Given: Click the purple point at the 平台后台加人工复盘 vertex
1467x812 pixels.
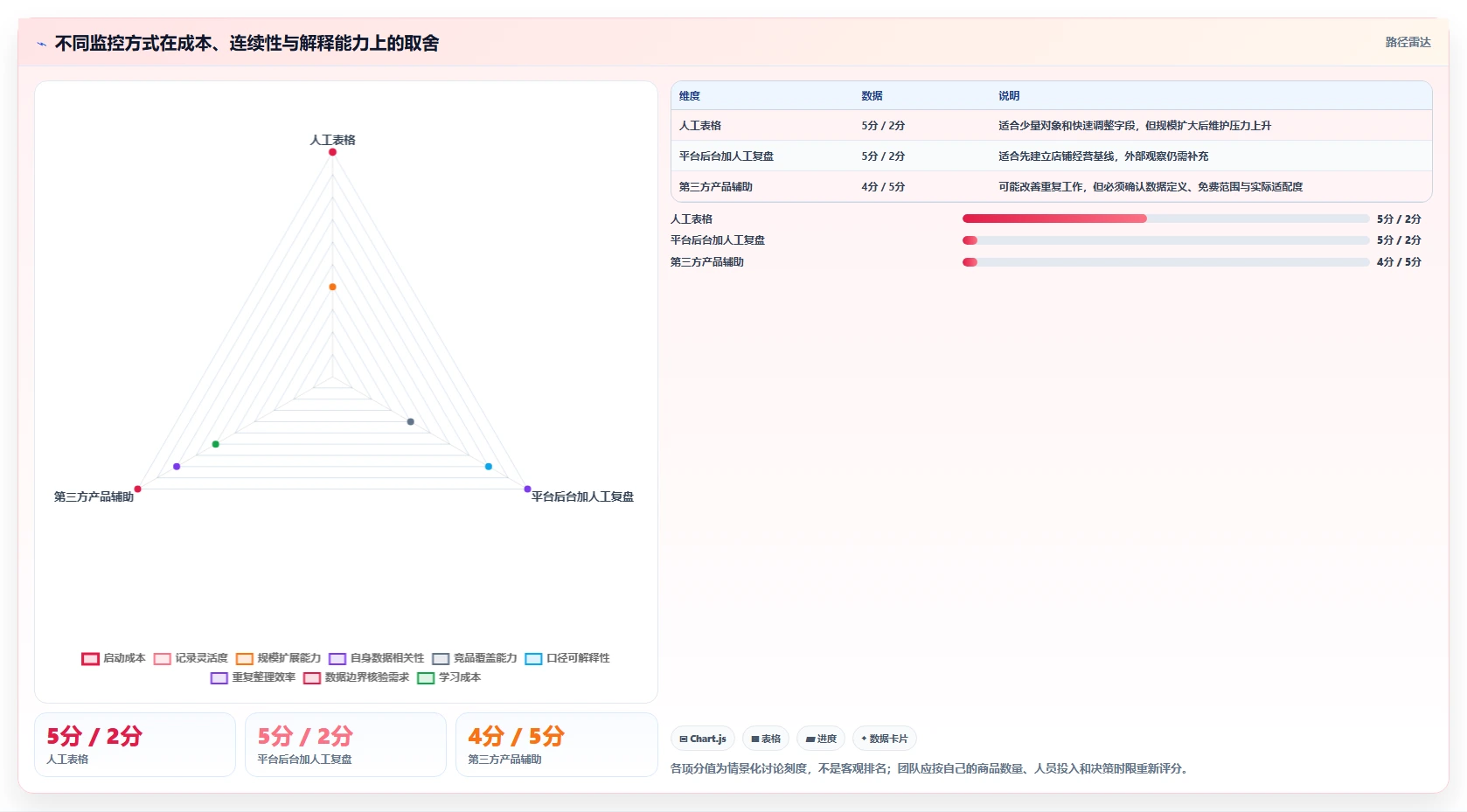Looking at the screenshot, I should [527, 489].
